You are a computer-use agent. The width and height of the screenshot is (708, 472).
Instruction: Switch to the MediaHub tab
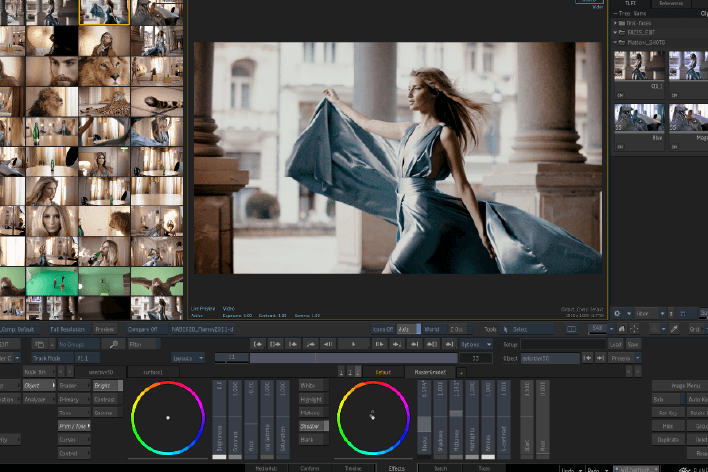pos(266,468)
